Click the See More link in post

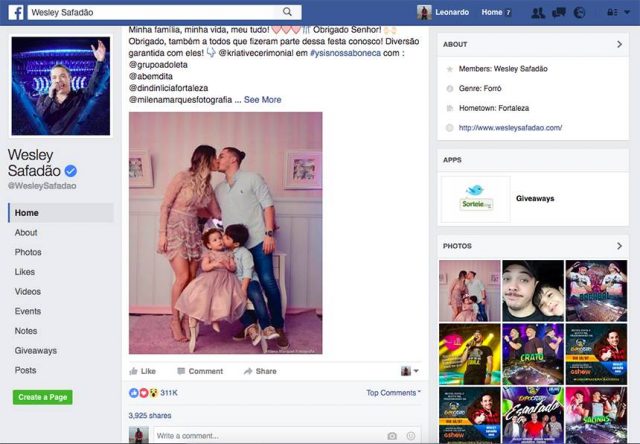[262, 100]
